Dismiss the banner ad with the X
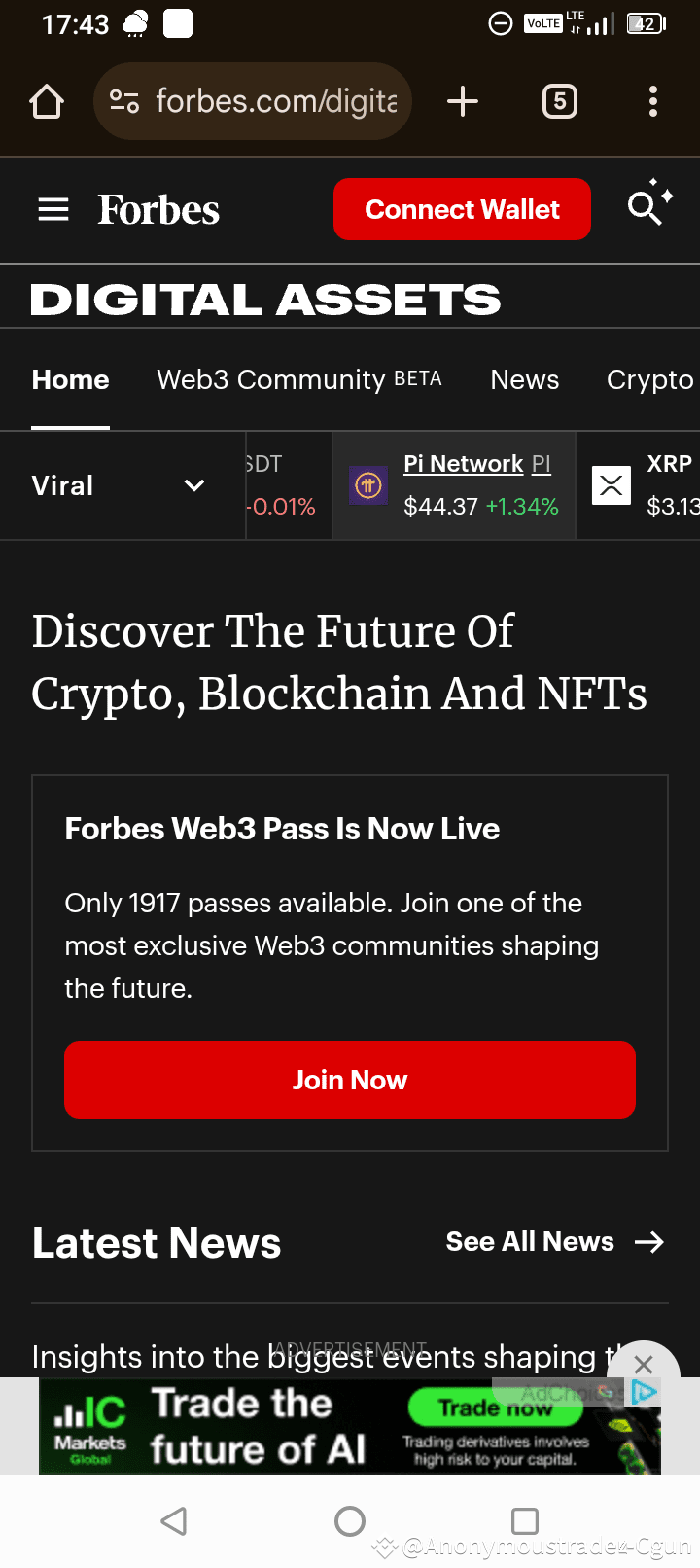 643,1365
